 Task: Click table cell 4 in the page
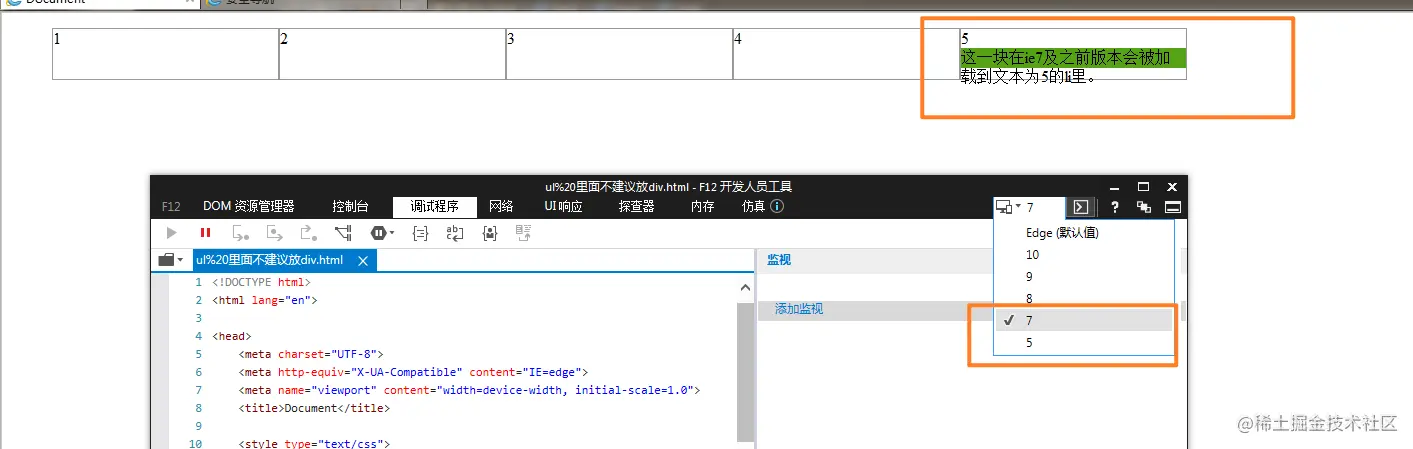(x=846, y=54)
